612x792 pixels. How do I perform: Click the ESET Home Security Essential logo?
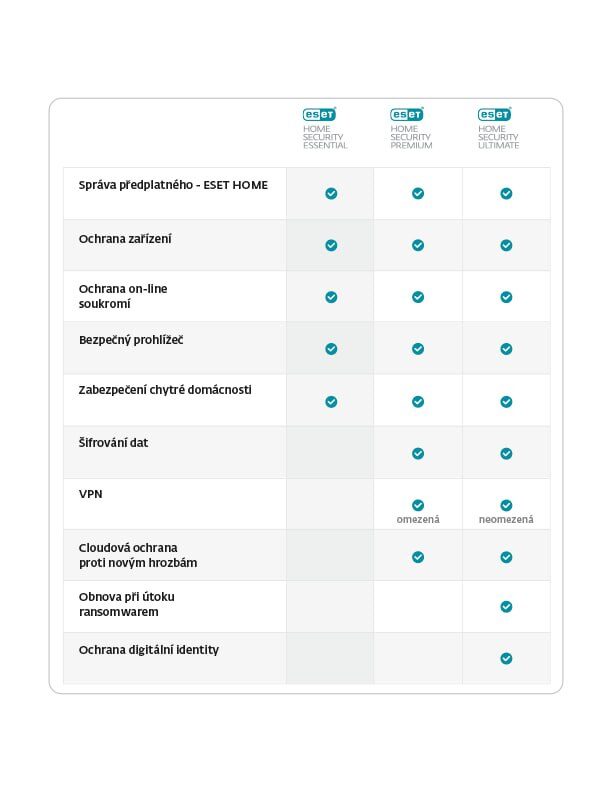pos(325,128)
